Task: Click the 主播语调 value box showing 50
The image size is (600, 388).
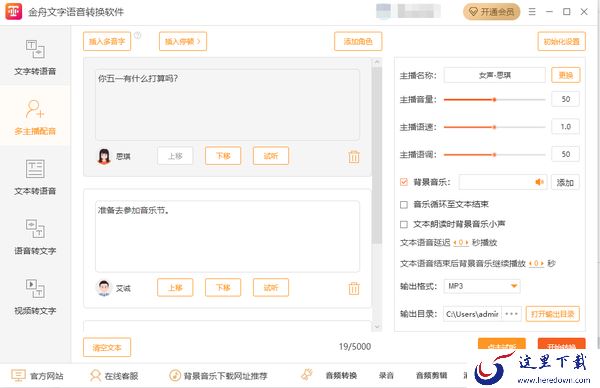Action: (566, 154)
